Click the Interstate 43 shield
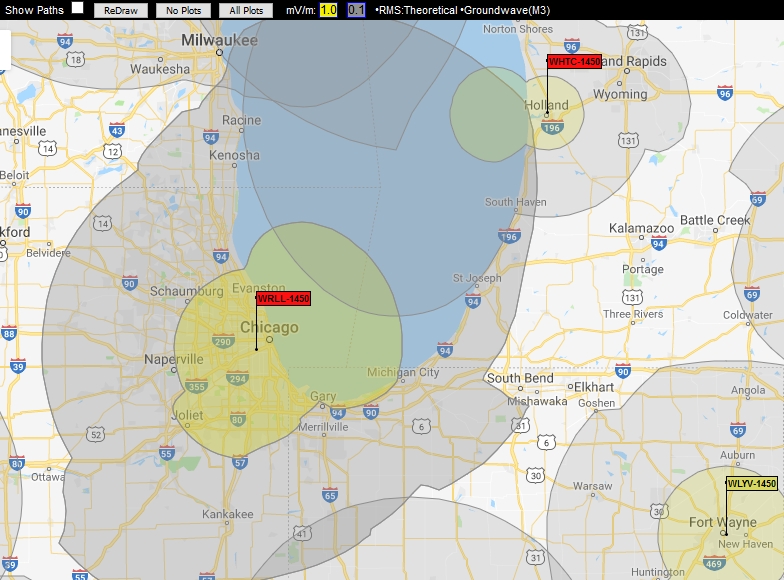784x580 pixels. click(116, 130)
